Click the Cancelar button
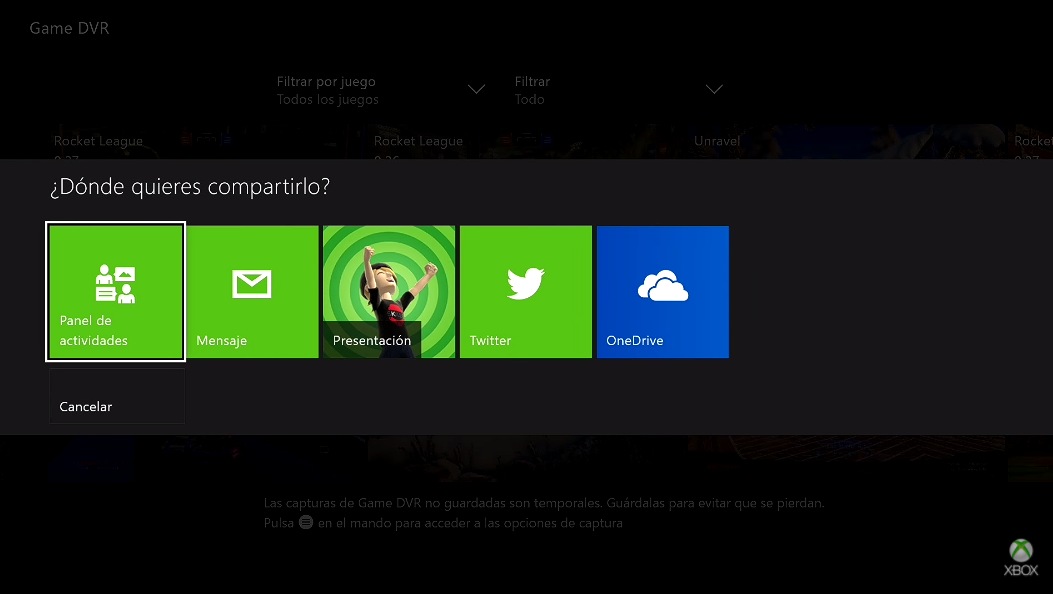1053x594 pixels. (x=116, y=396)
